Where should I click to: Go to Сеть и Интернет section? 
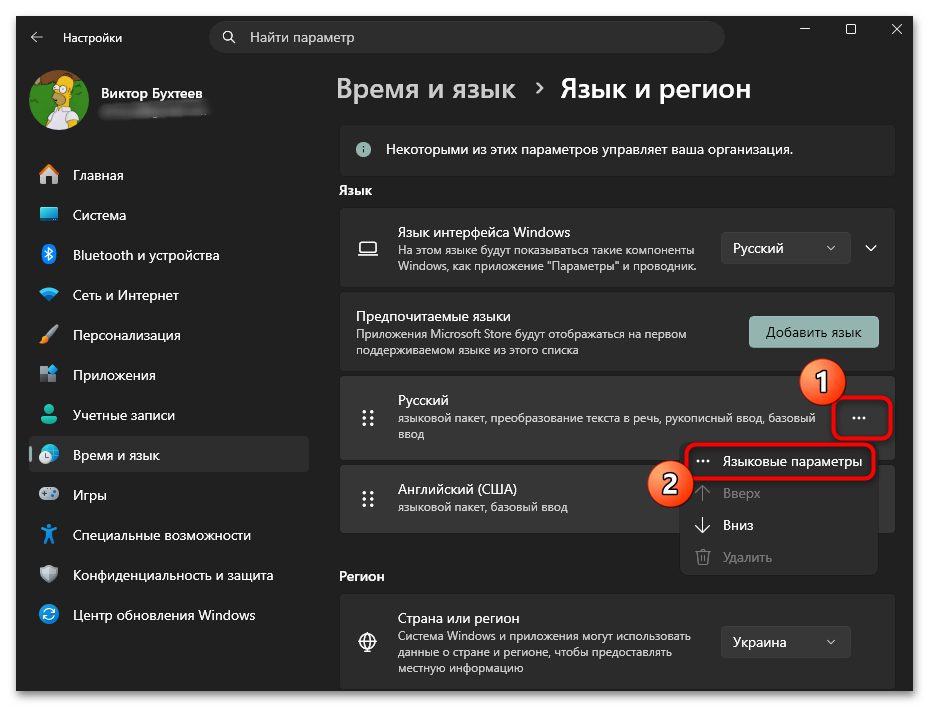click(169, 295)
